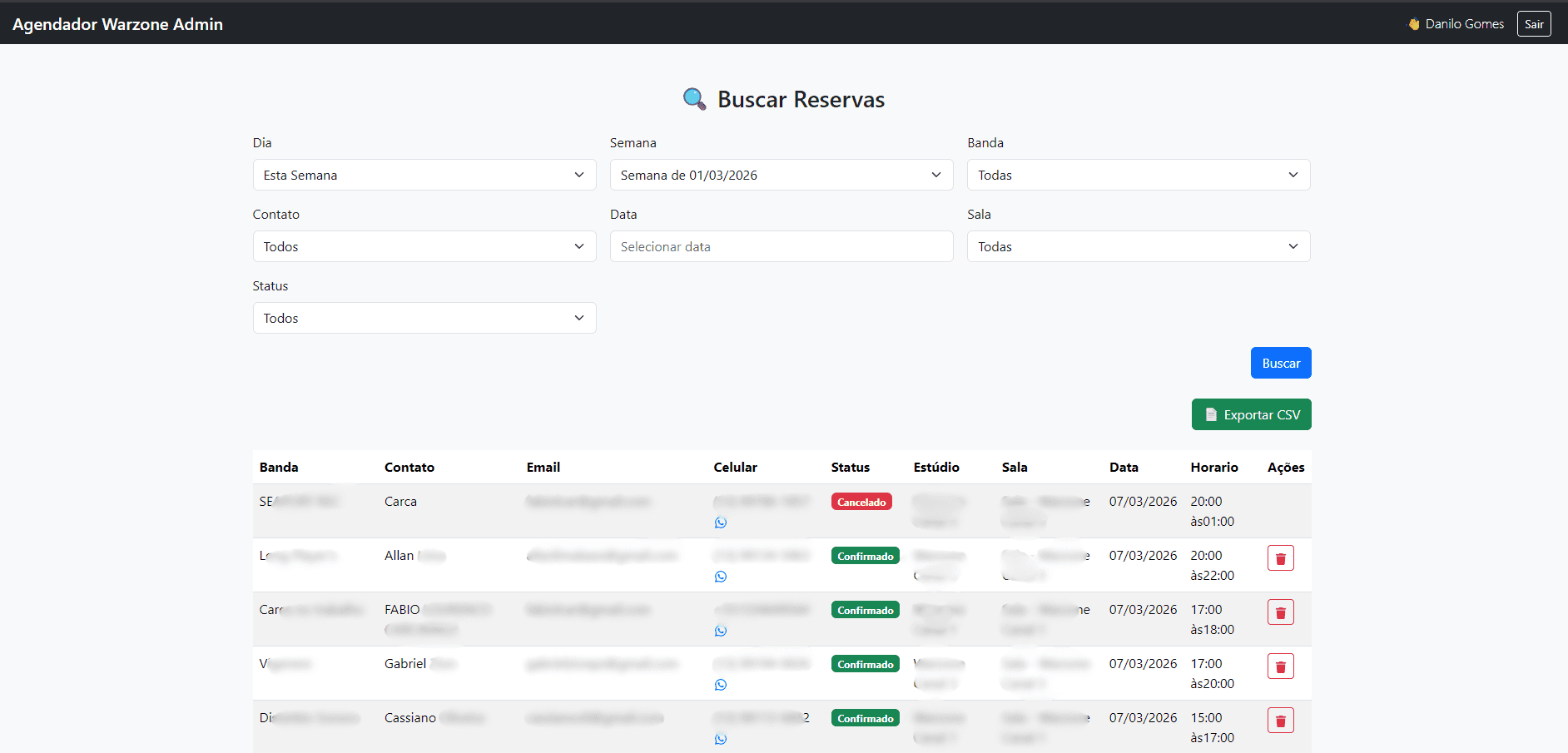Open WhatsApp chat for Cassiano's reservation

(x=721, y=738)
